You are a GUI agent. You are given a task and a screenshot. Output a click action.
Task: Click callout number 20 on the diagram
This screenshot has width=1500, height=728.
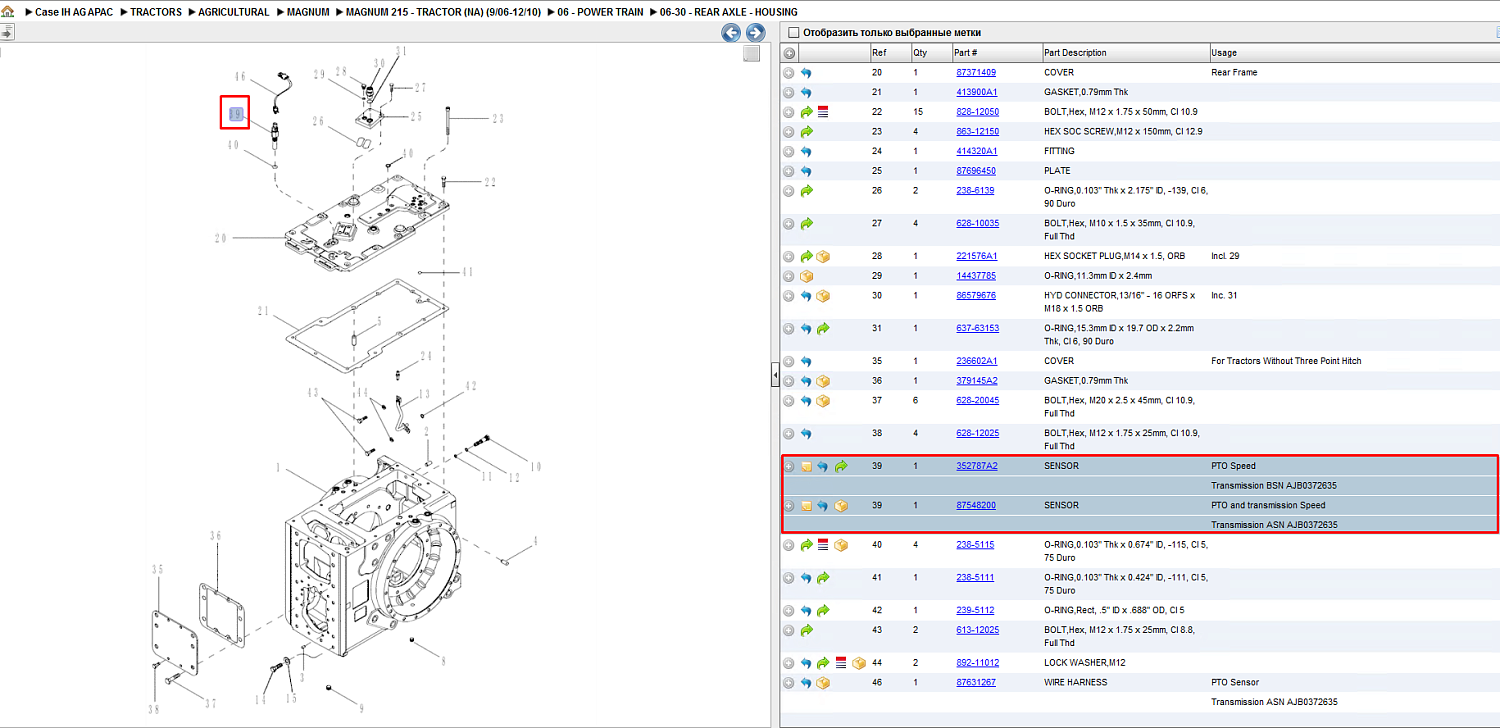(221, 238)
